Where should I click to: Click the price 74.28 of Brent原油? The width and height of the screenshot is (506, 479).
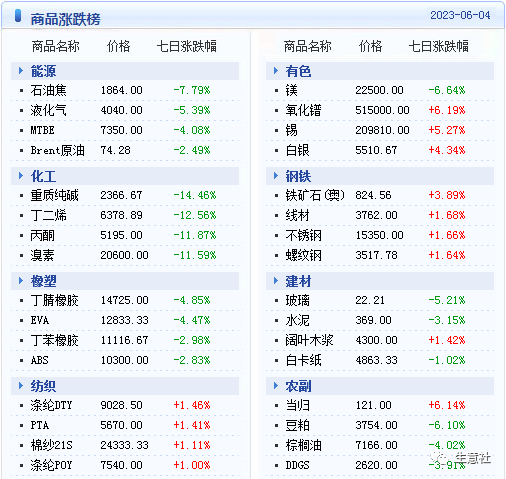115,150
